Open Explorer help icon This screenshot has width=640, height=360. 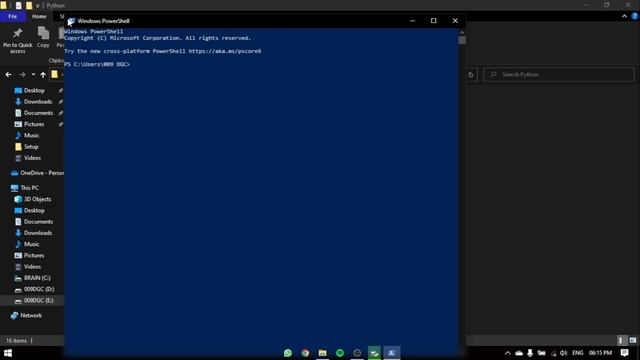[x=635, y=16]
